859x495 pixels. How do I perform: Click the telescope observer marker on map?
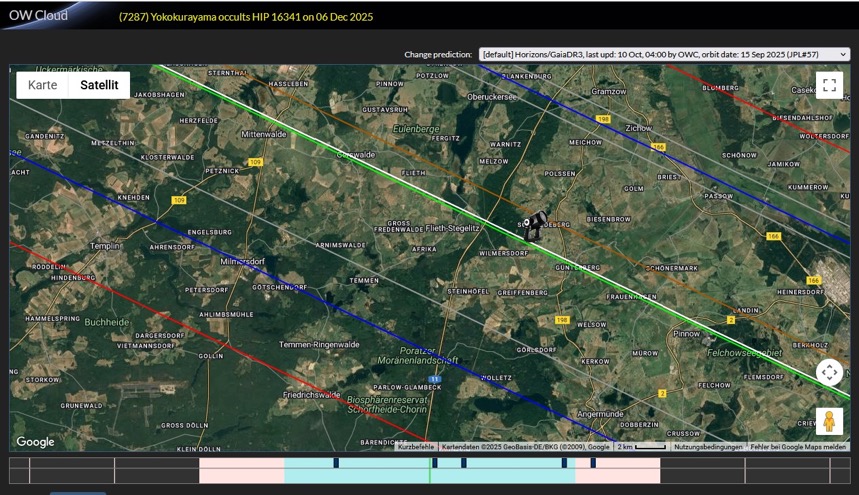tap(534, 224)
